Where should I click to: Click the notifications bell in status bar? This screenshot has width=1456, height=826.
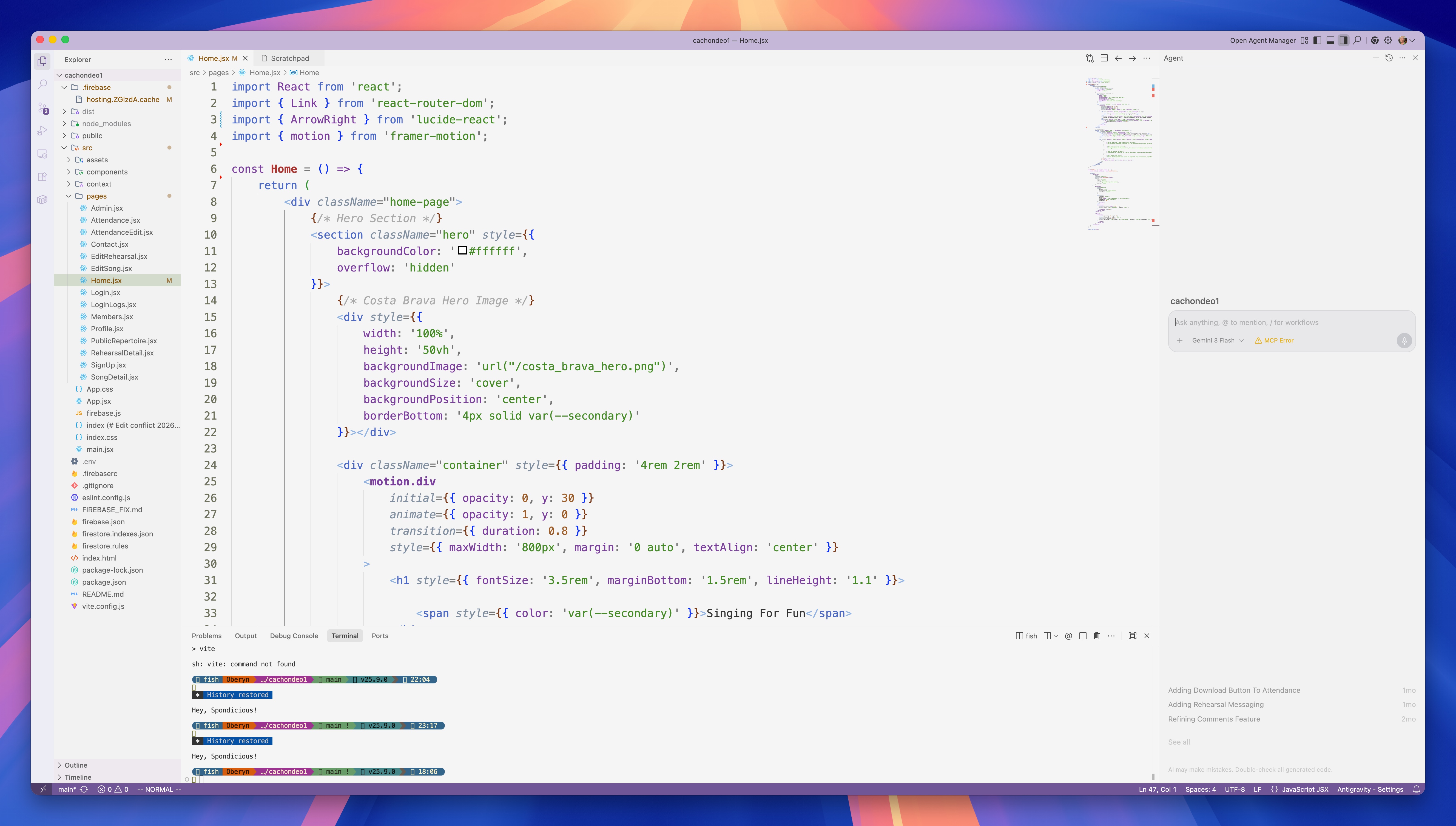1416,789
